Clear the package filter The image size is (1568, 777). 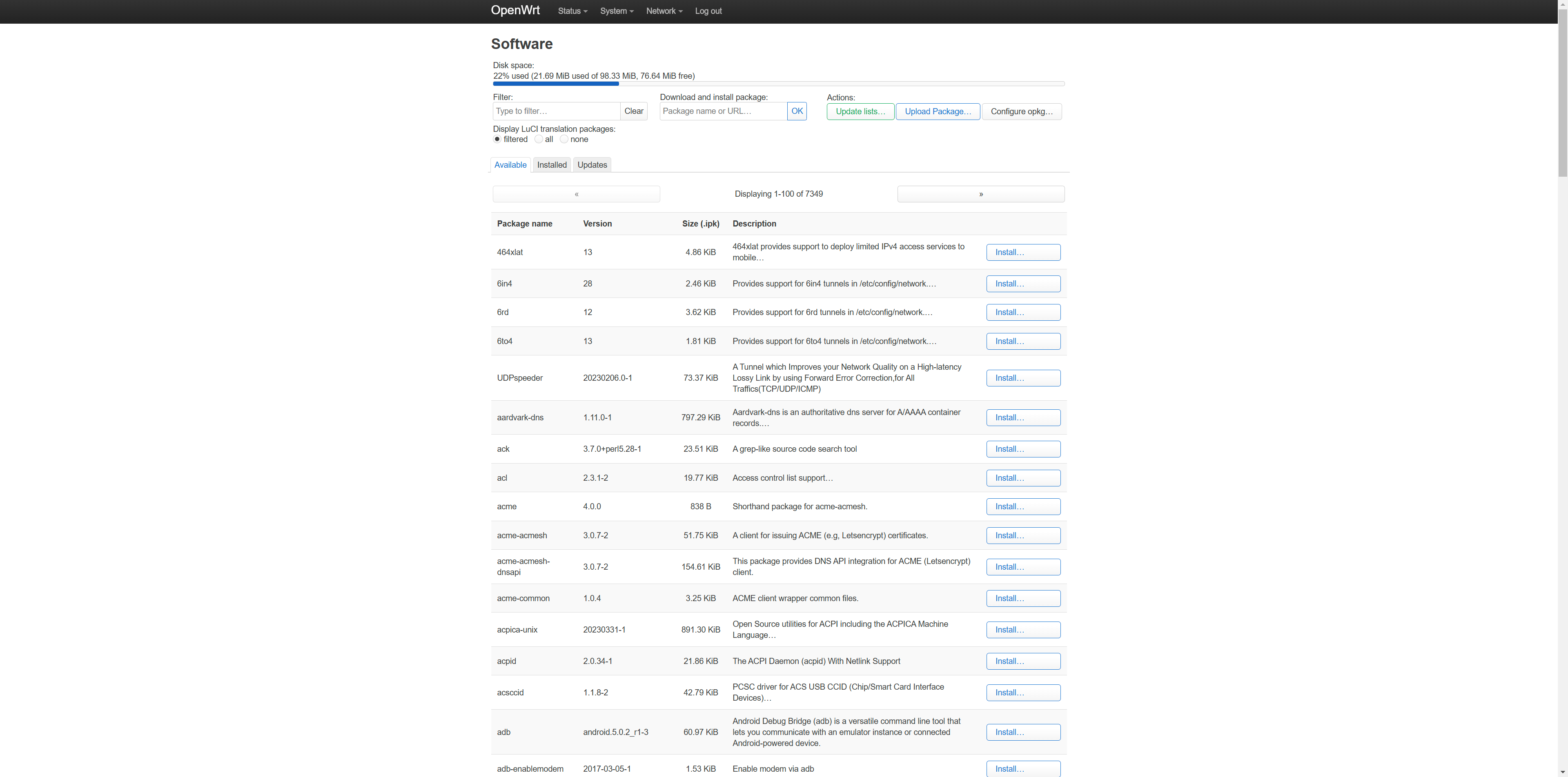click(x=634, y=111)
